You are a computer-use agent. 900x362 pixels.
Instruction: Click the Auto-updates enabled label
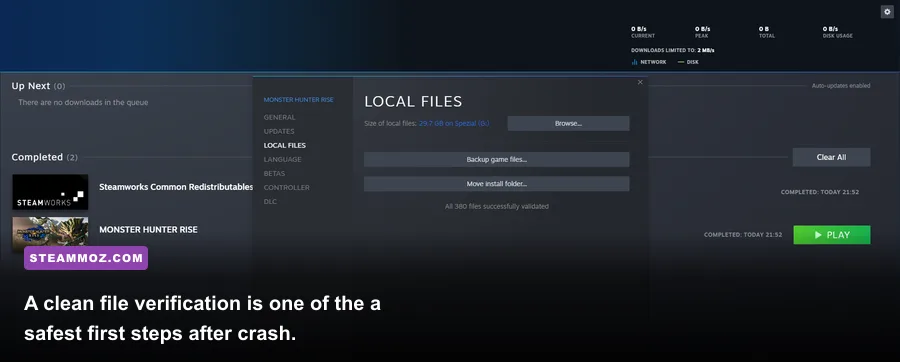pos(841,85)
